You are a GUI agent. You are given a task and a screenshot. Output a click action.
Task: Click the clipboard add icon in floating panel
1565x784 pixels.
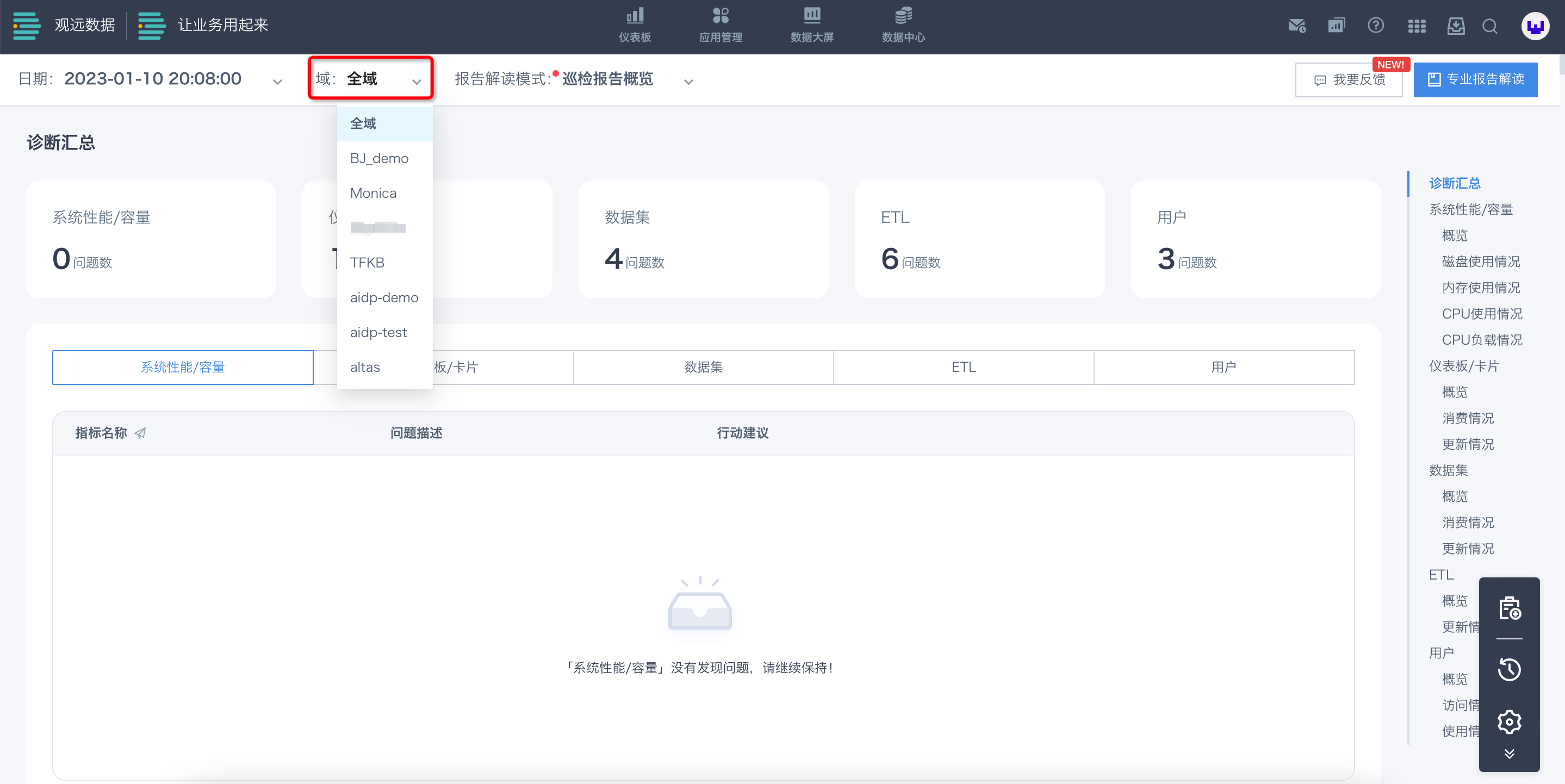click(x=1509, y=608)
